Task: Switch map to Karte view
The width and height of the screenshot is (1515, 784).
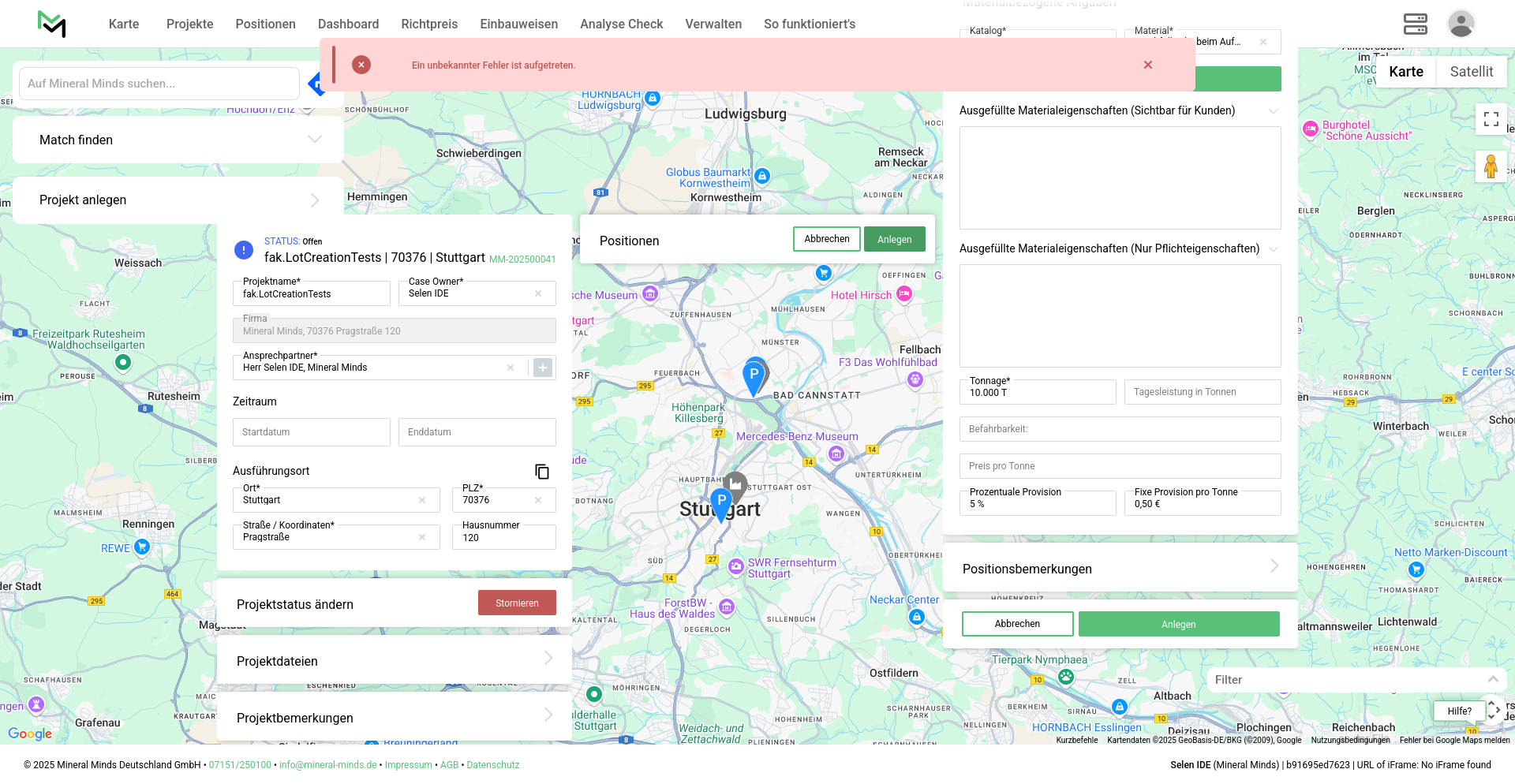Action: 1405,72
